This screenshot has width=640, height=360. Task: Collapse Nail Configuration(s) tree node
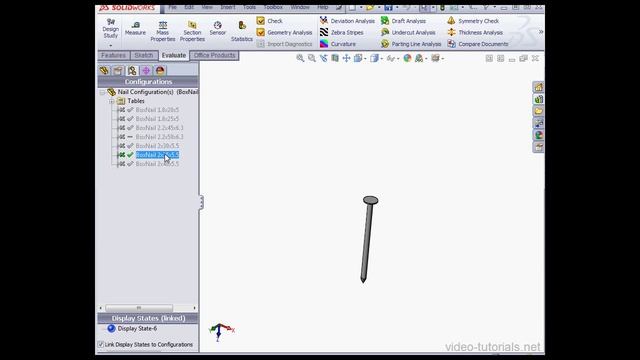[x=102, y=93]
